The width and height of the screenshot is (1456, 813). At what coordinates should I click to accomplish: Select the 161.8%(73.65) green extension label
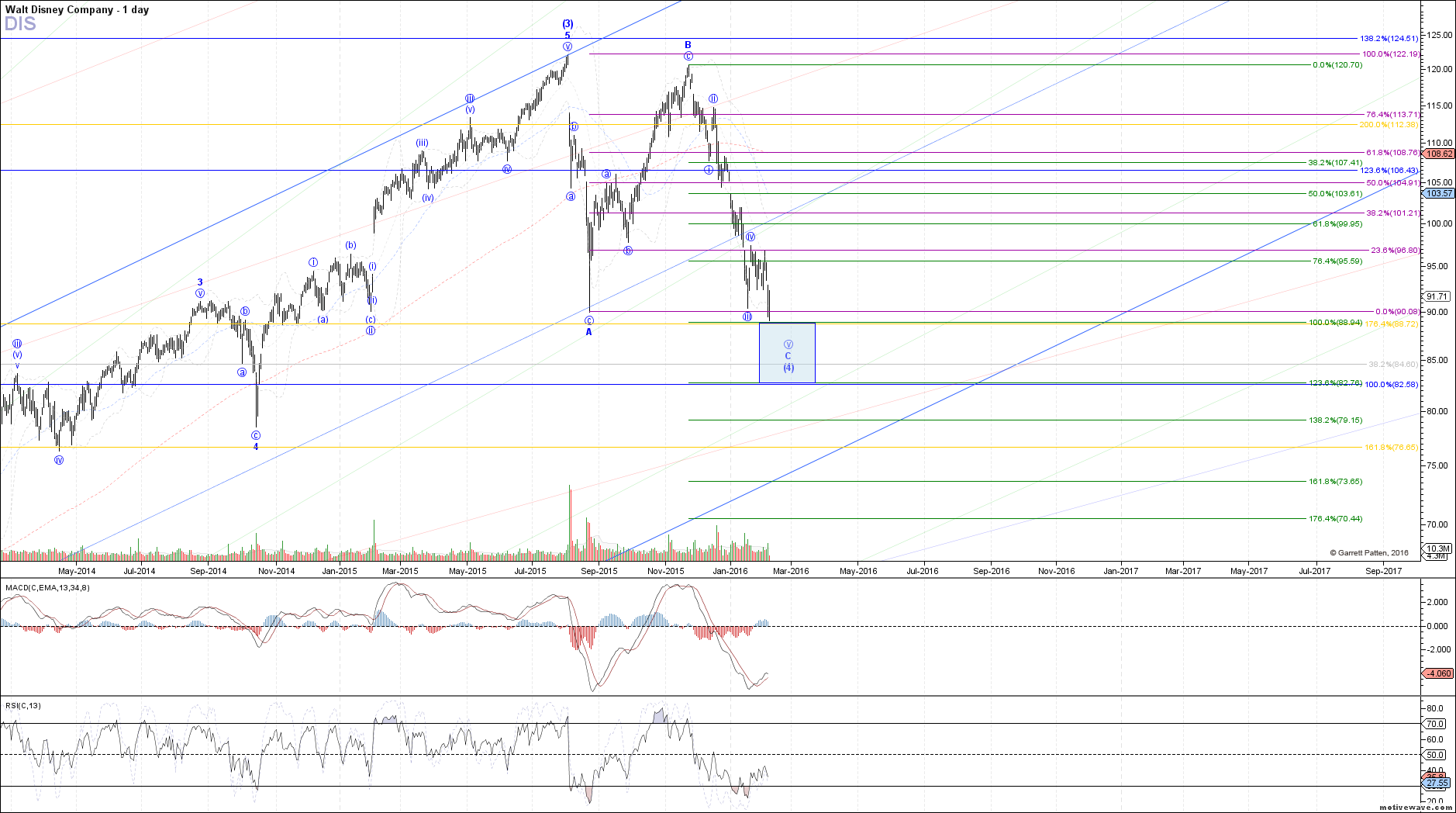pyautogui.click(x=1335, y=481)
